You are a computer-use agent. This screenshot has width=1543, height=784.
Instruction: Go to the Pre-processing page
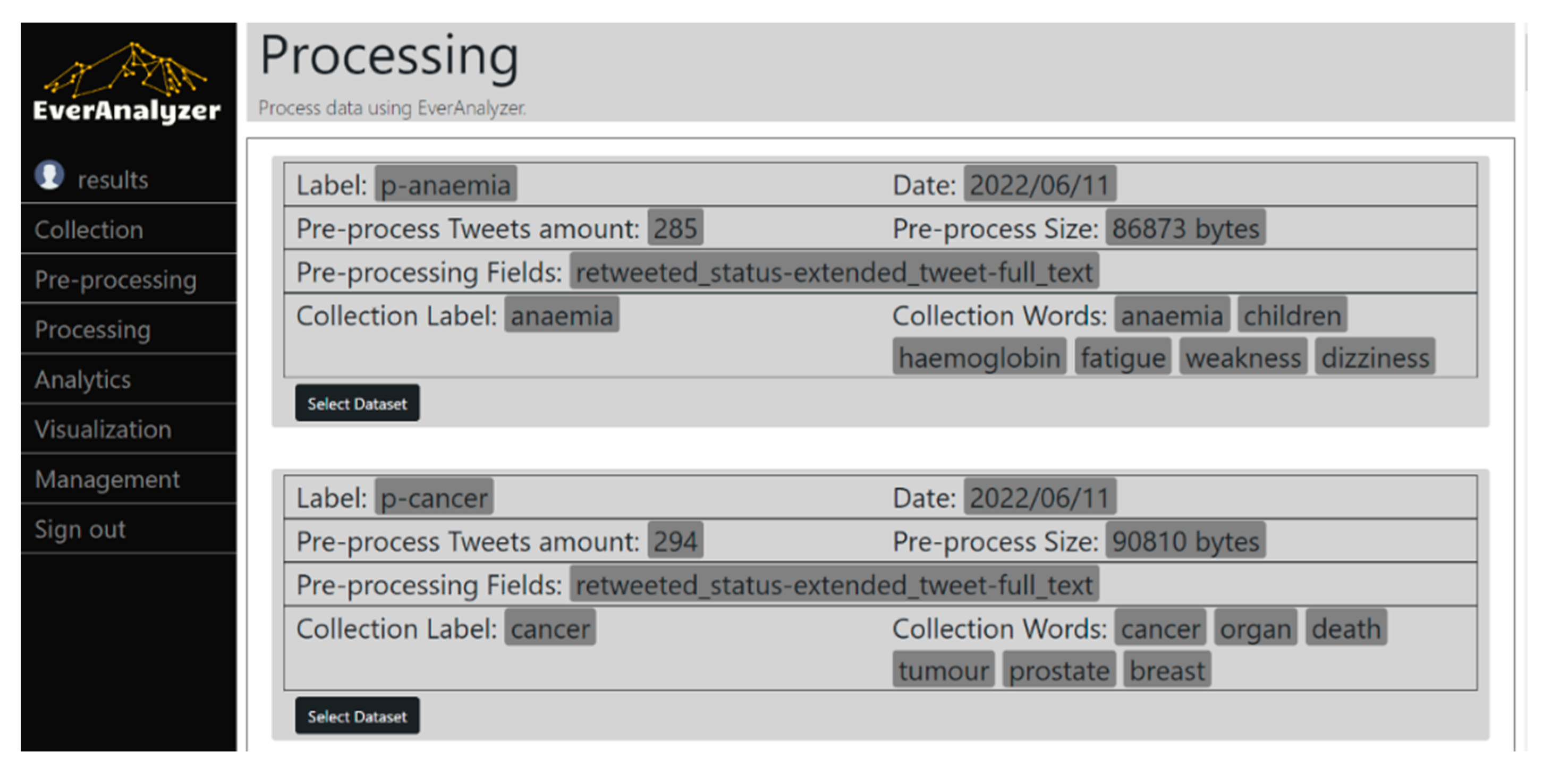tap(115, 280)
